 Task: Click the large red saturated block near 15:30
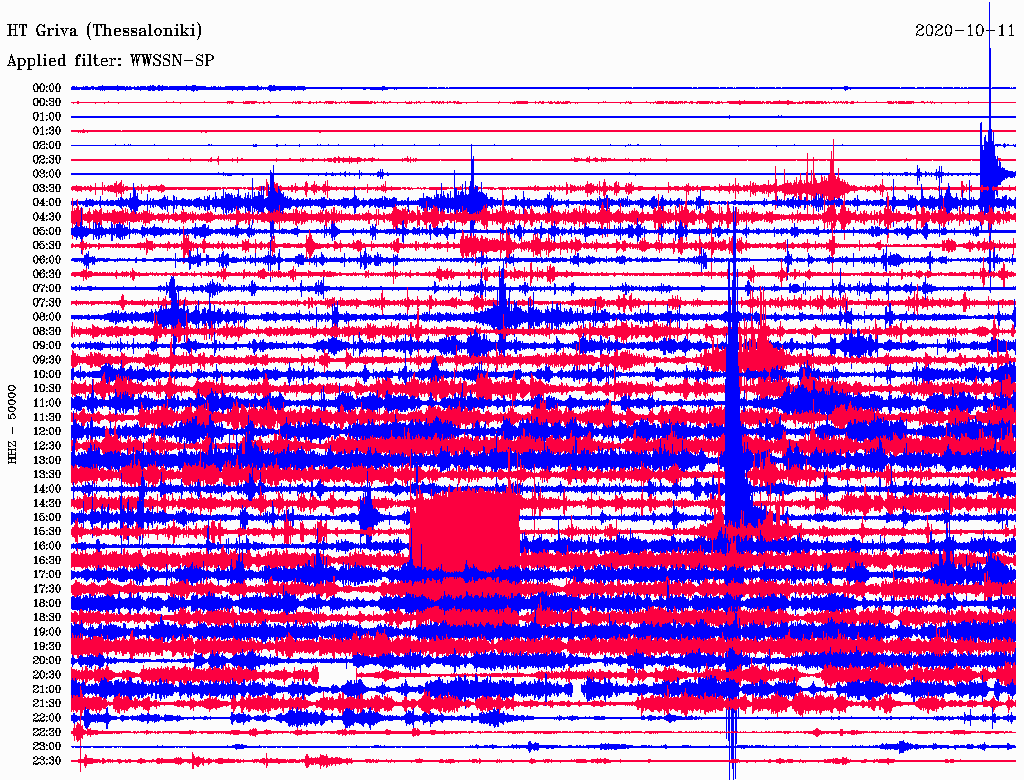465,531
